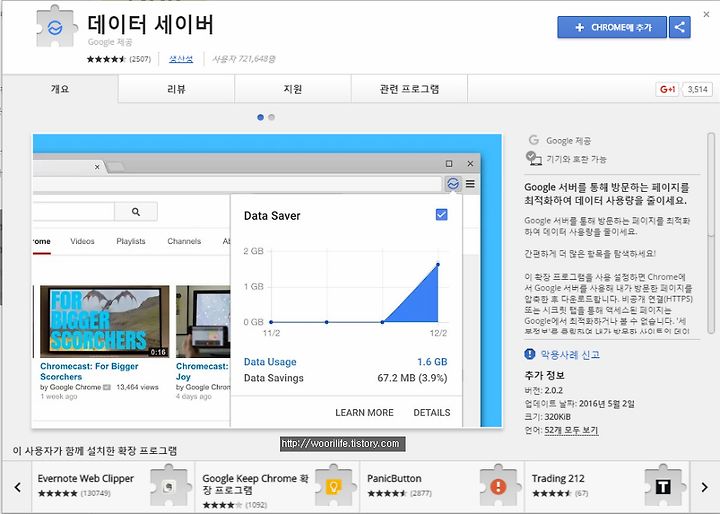Click the 버전: 2.0.2 text

click(x=544, y=390)
